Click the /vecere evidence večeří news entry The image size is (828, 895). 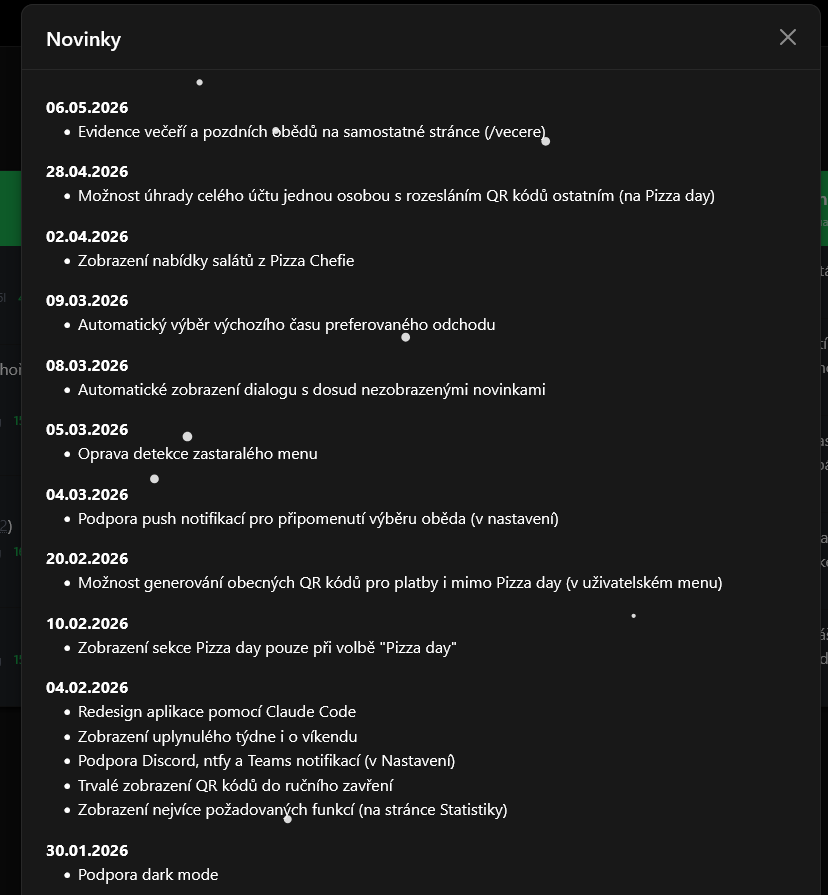312,132
